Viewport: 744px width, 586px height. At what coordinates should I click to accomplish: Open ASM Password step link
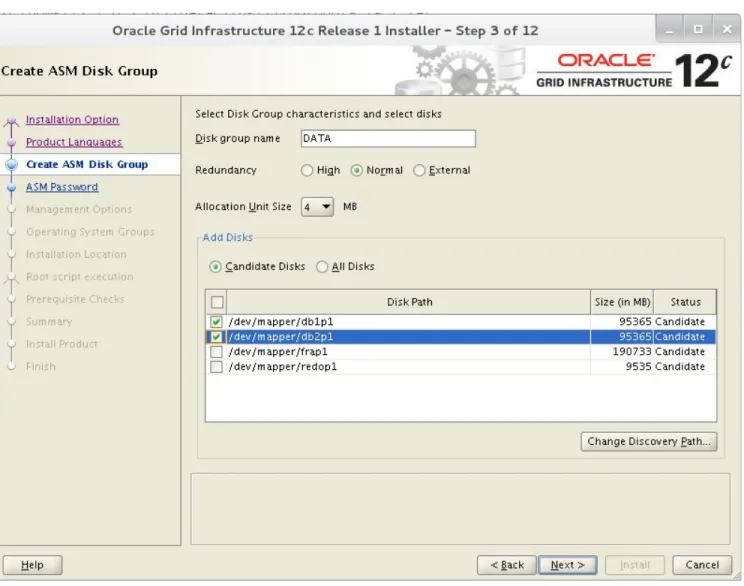(x=62, y=187)
